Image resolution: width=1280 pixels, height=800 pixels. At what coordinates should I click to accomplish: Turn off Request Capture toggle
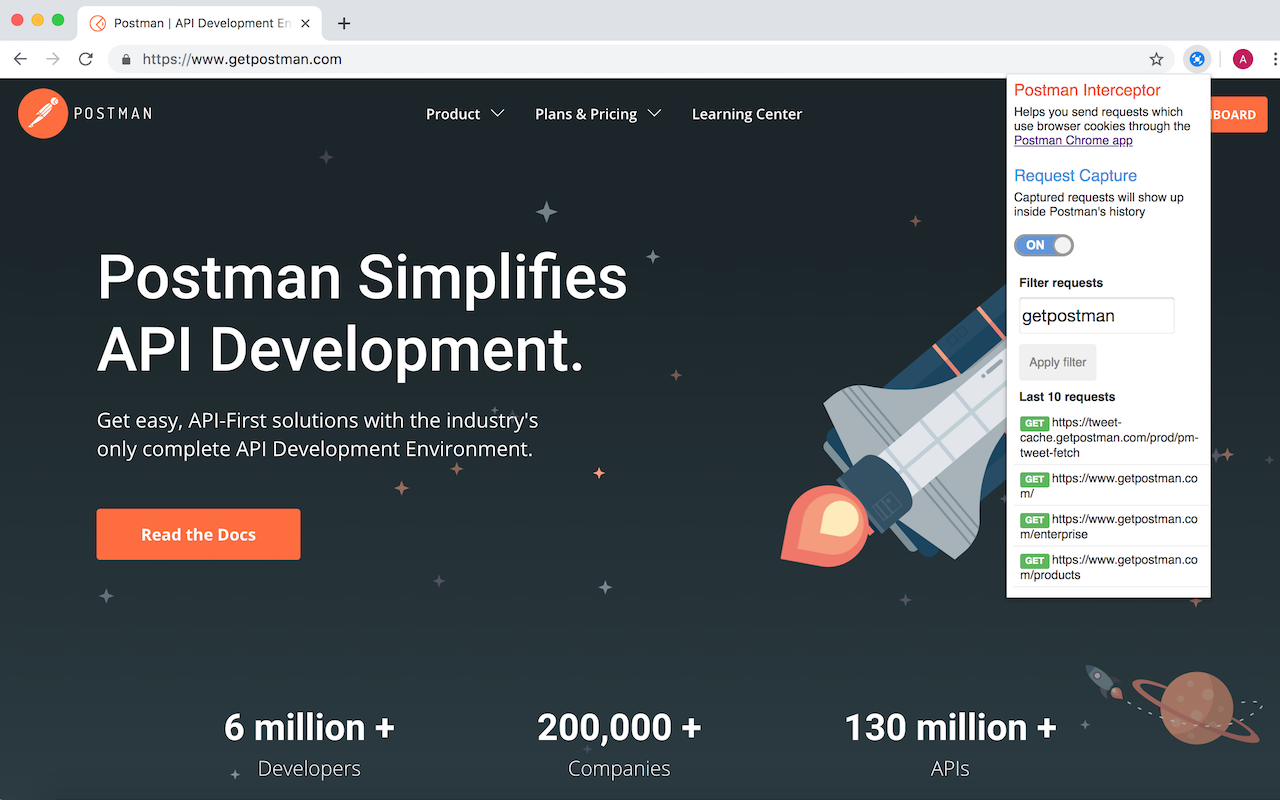(x=1044, y=245)
